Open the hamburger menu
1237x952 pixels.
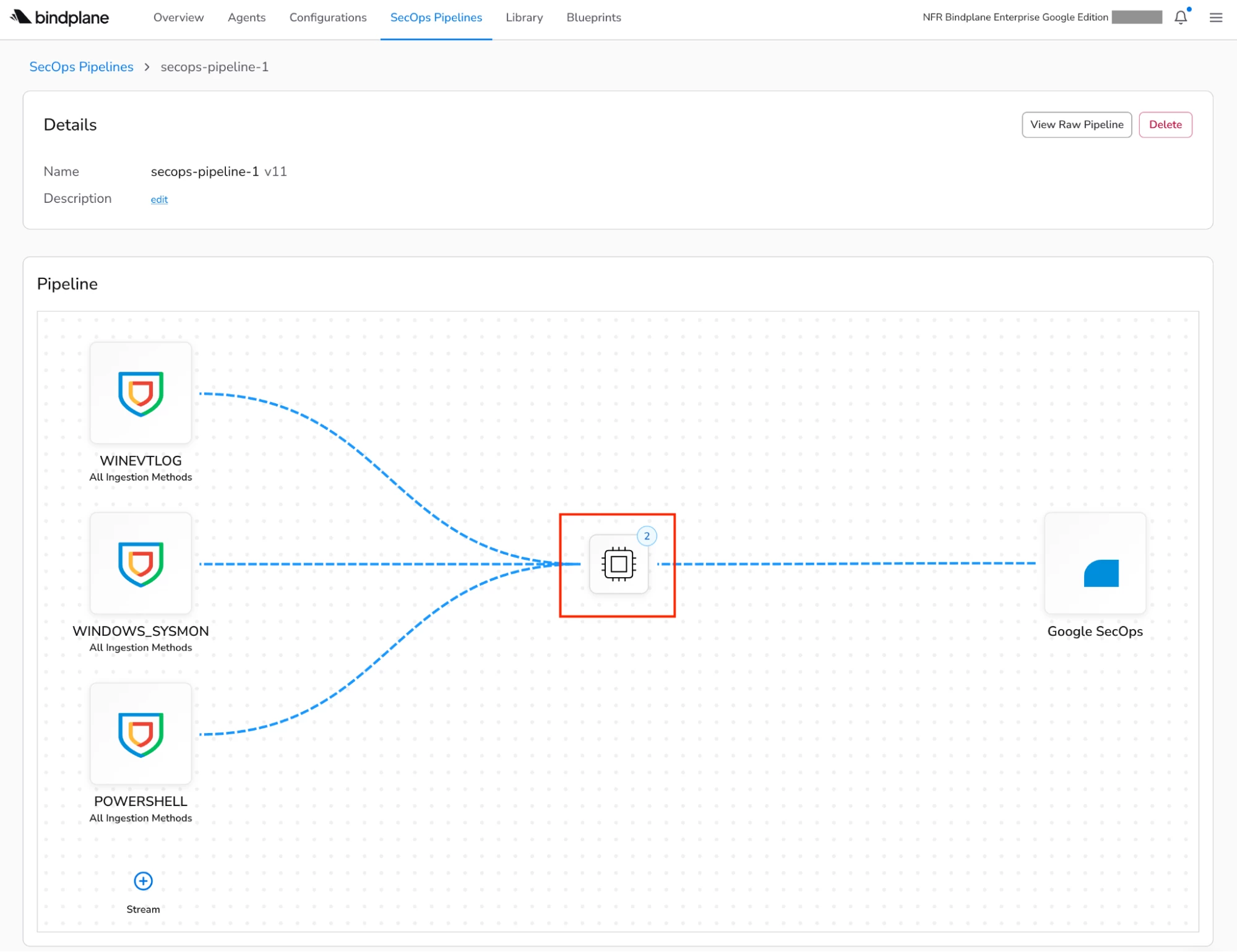[x=1215, y=17]
